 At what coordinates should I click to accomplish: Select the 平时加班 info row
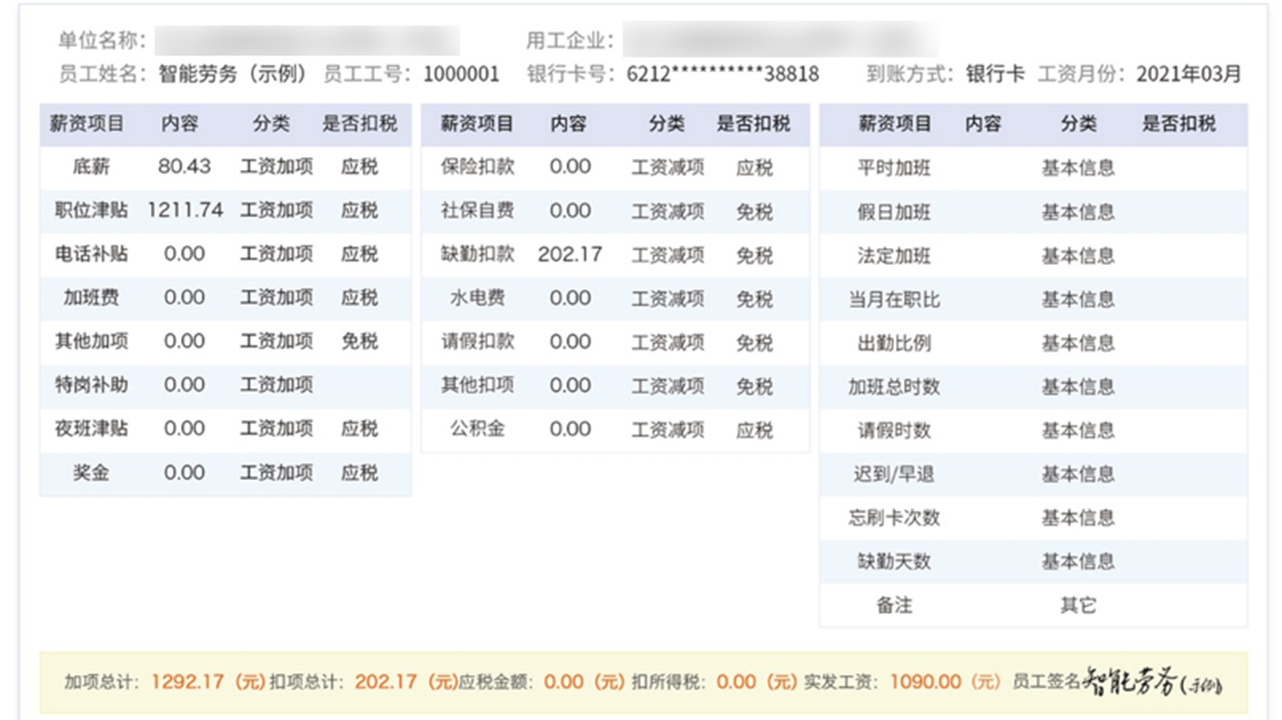coord(894,168)
